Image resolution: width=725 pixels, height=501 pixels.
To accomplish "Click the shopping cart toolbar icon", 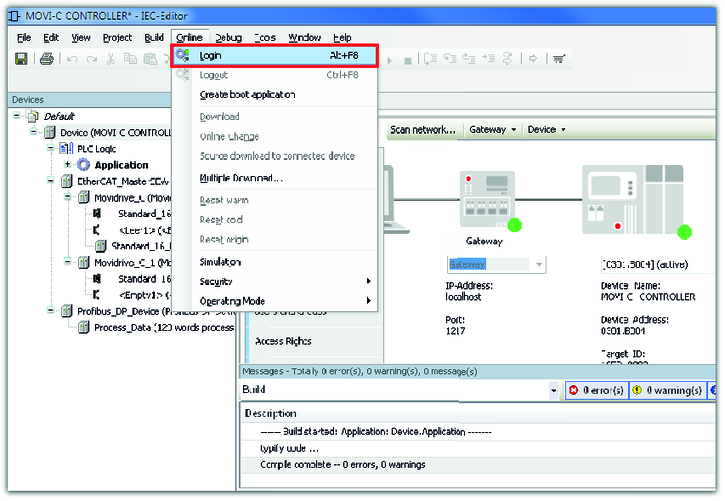I will [x=558, y=59].
